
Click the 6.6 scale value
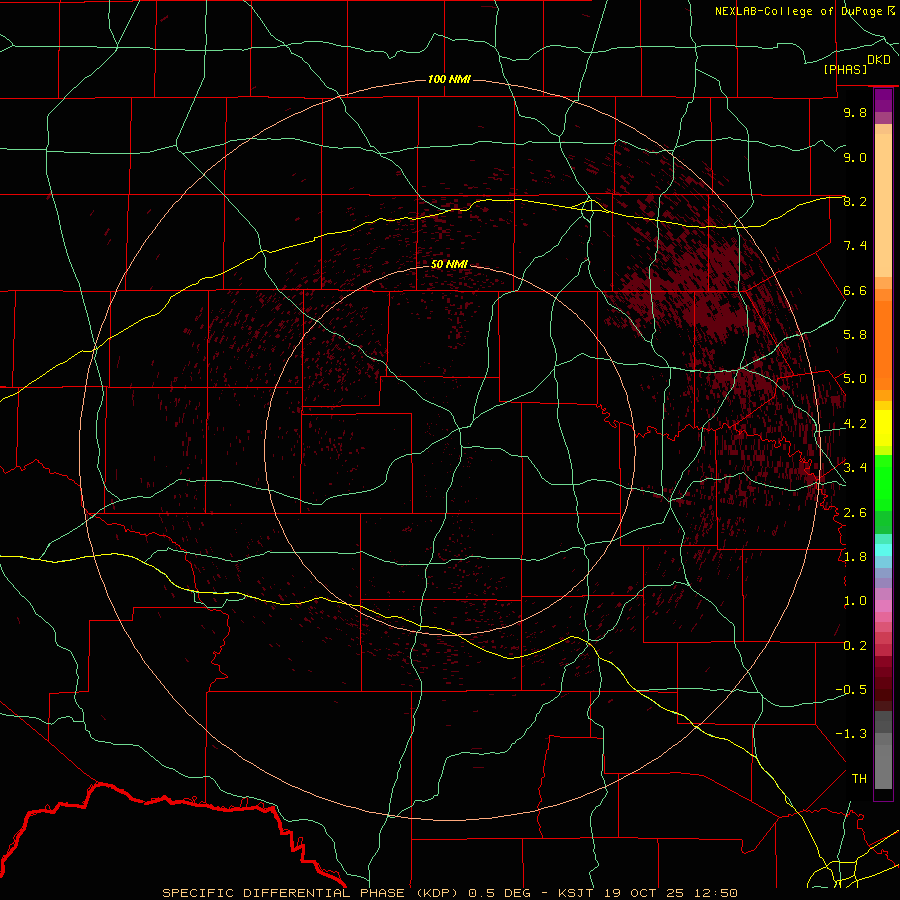point(855,290)
